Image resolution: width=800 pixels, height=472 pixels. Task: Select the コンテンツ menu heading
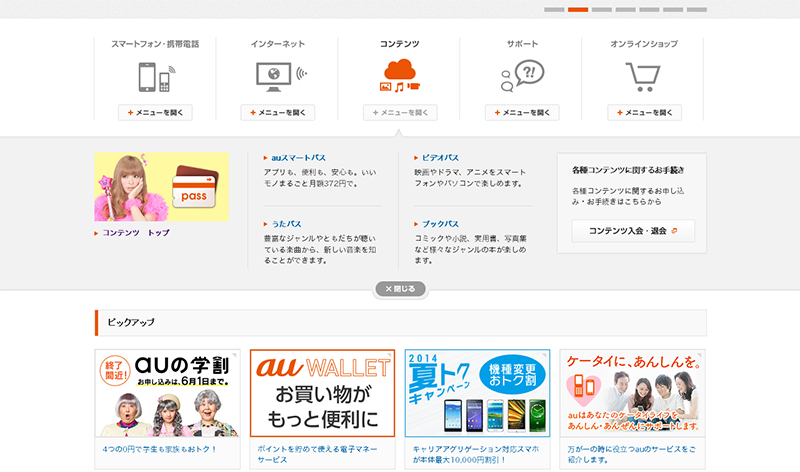pos(399,44)
